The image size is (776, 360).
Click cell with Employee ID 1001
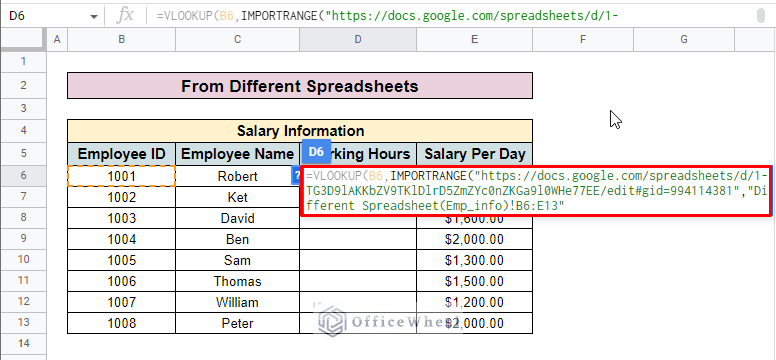point(121,176)
